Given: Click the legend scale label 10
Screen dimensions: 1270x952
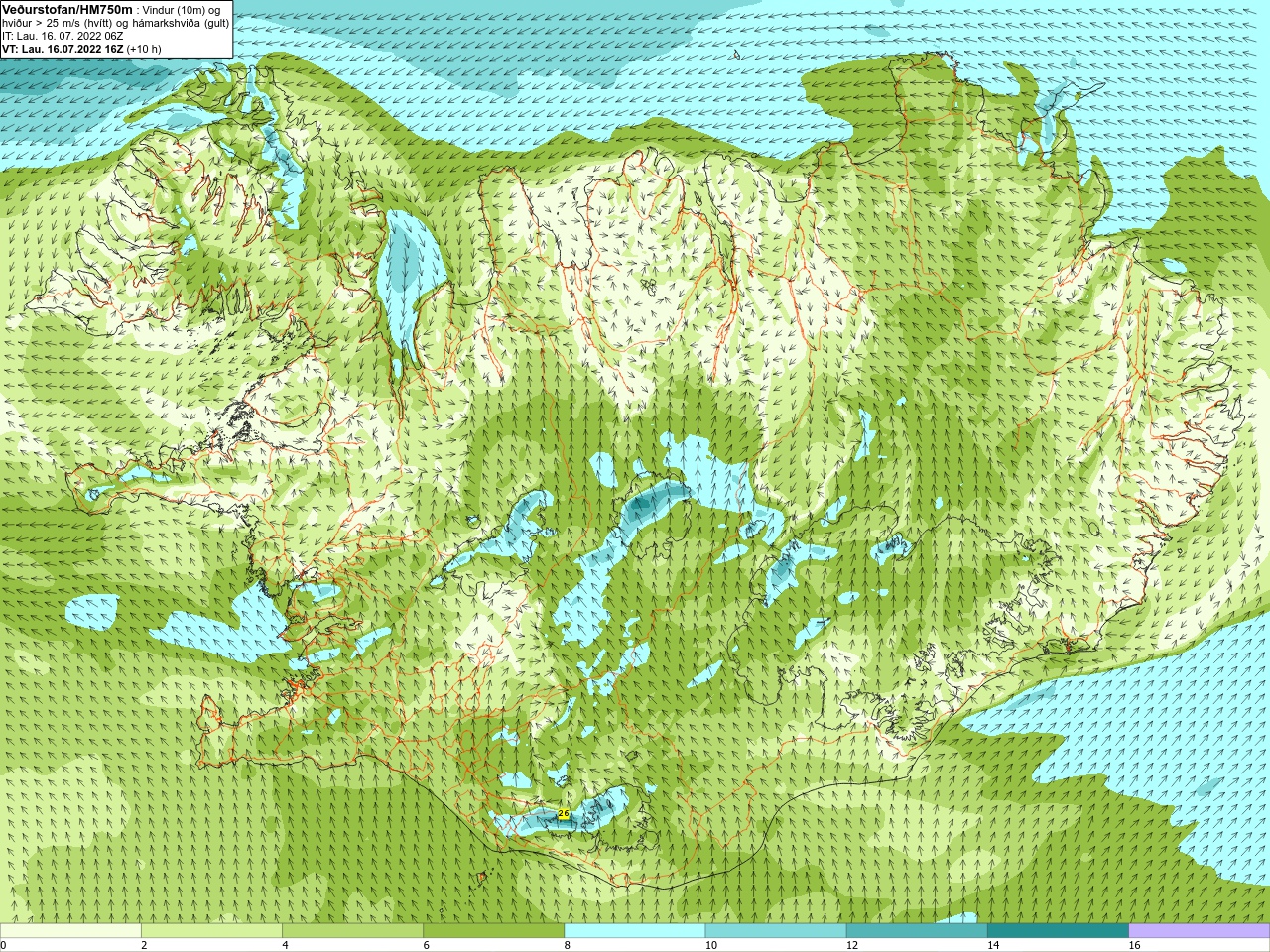Looking at the screenshot, I should pos(710,945).
